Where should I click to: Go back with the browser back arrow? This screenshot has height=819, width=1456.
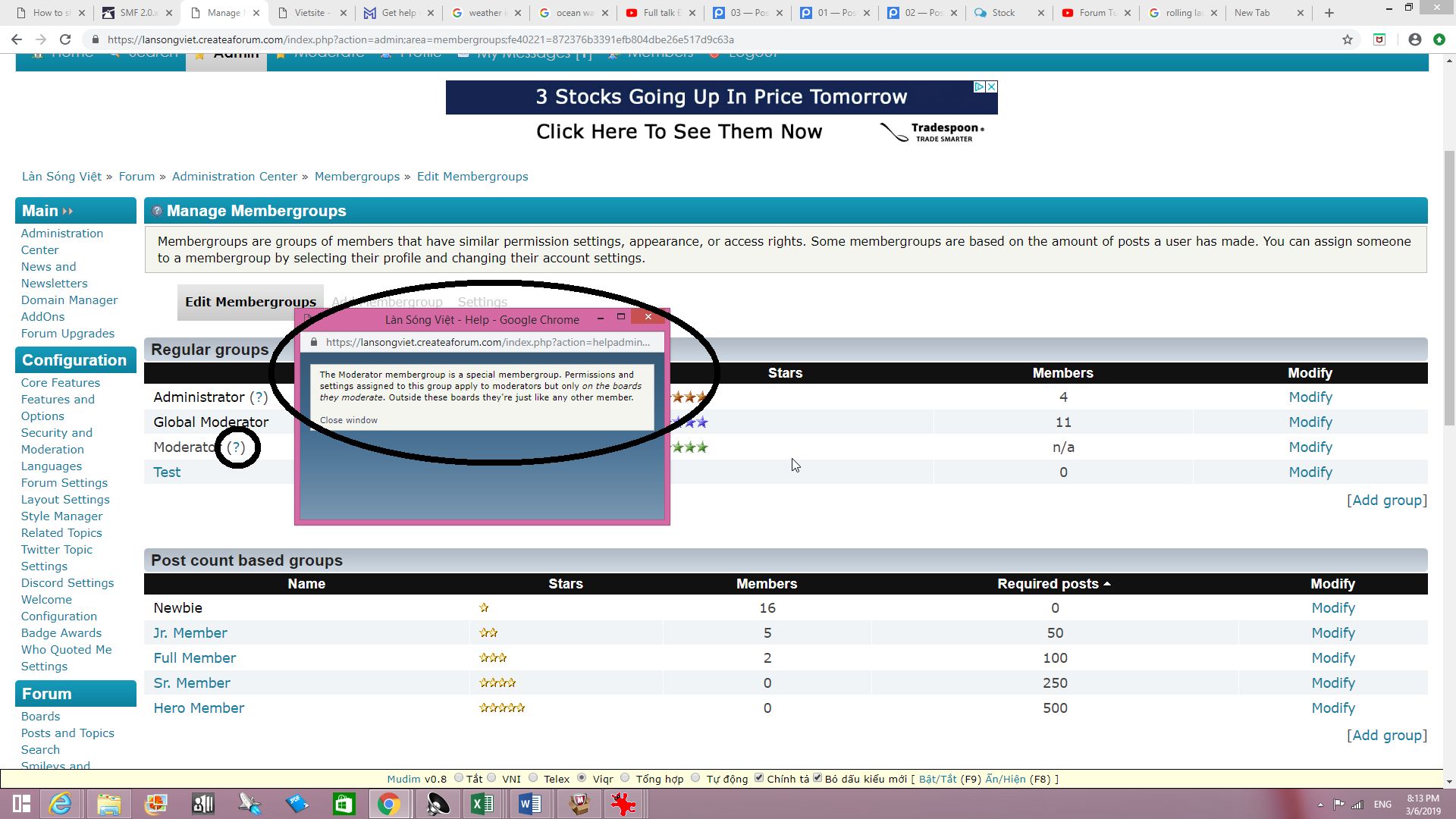tap(17, 39)
